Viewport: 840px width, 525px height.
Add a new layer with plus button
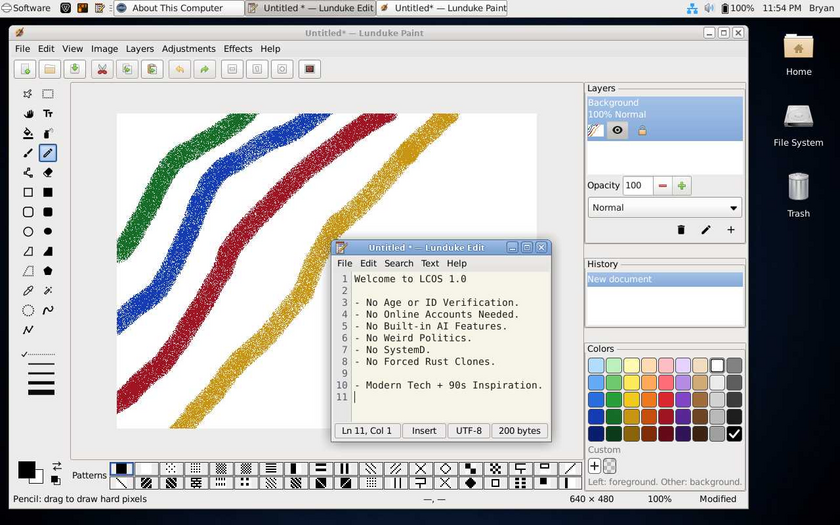pyautogui.click(x=731, y=230)
